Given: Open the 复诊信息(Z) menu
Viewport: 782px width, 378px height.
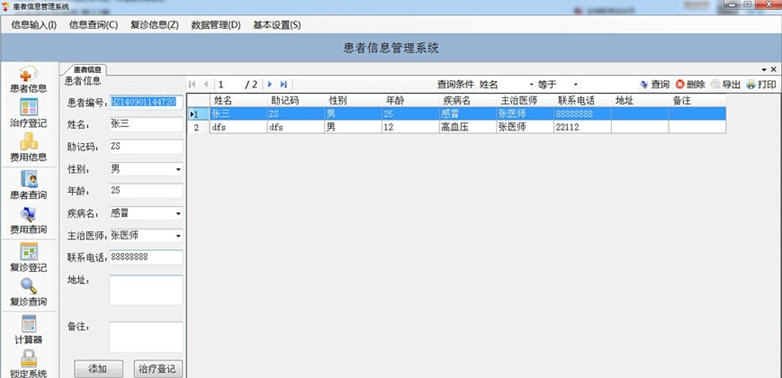Looking at the screenshot, I should (155, 25).
